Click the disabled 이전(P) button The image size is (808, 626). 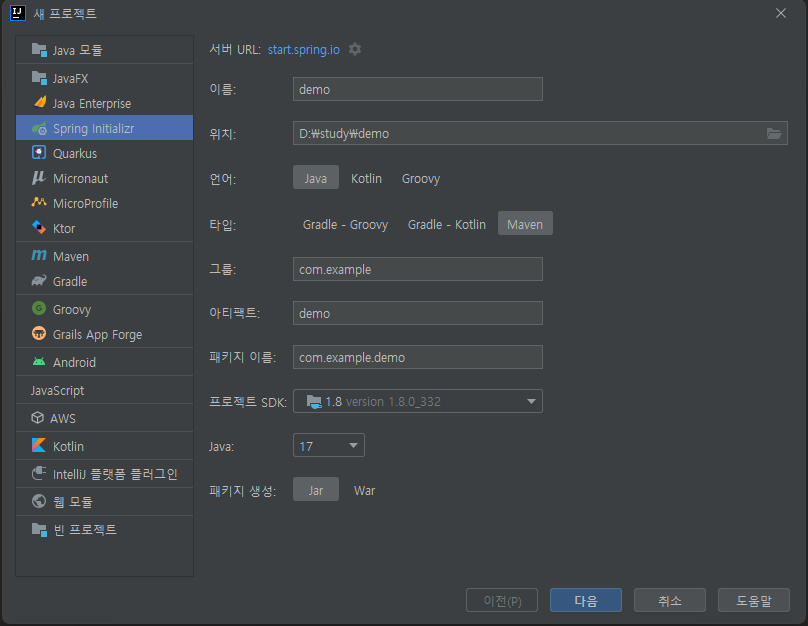[502, 600]
